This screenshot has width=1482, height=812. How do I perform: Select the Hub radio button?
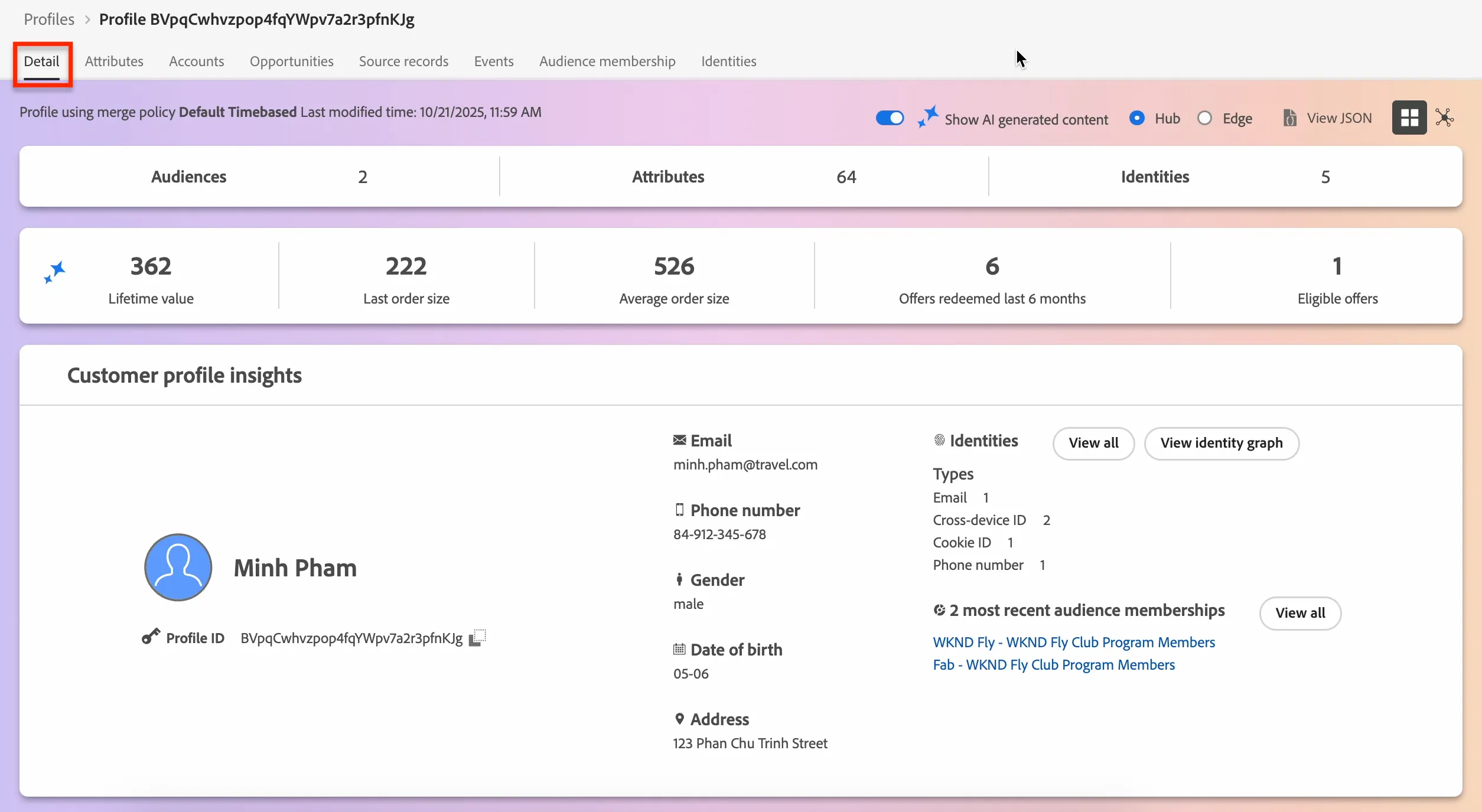[x=1136, y=118]
